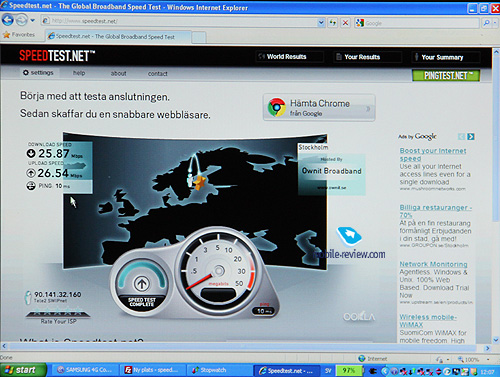Open the recent pages dropdown arrow

[32, 21]
